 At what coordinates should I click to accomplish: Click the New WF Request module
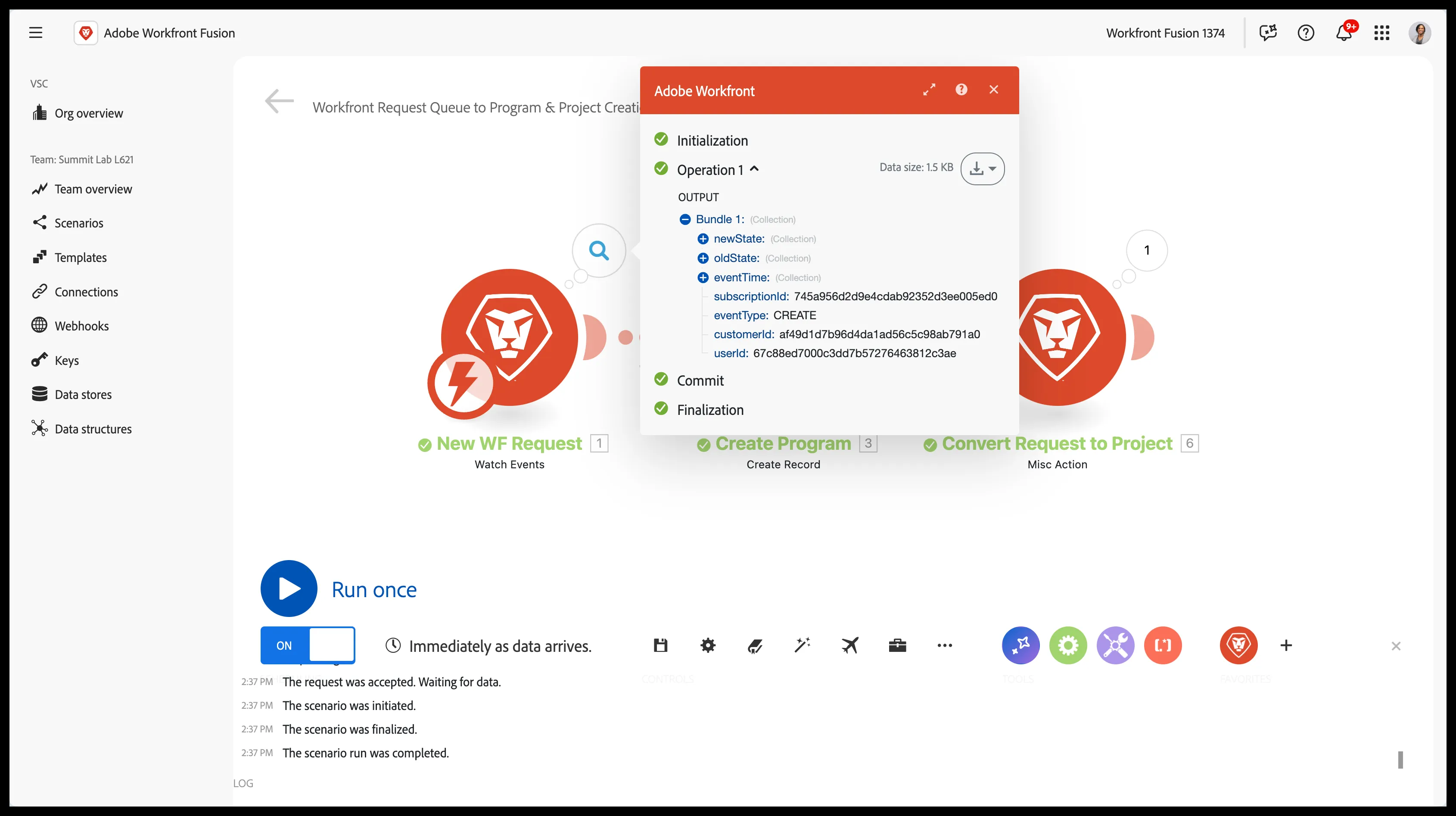pos(509,337)
